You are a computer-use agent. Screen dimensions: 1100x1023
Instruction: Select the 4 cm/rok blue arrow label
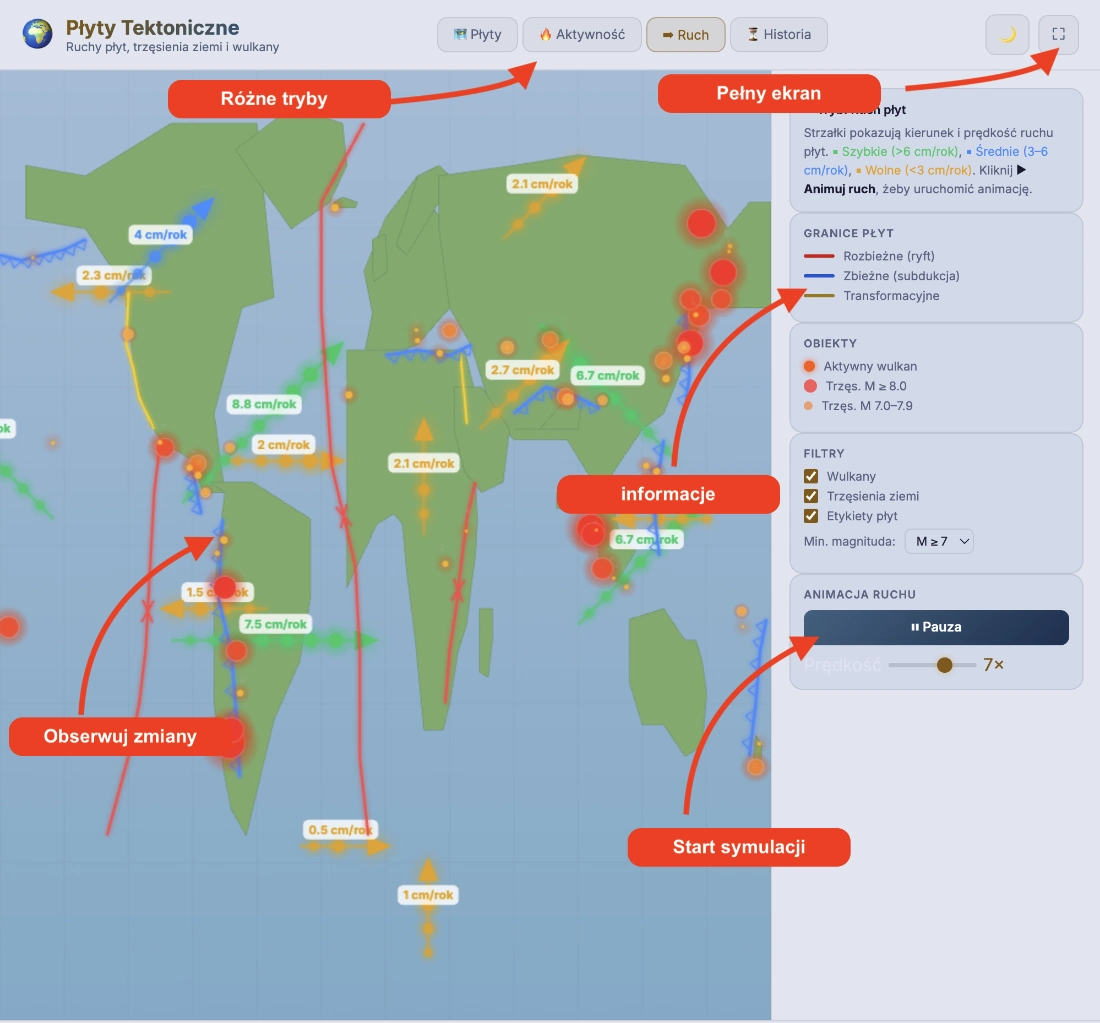click(160, 235)
